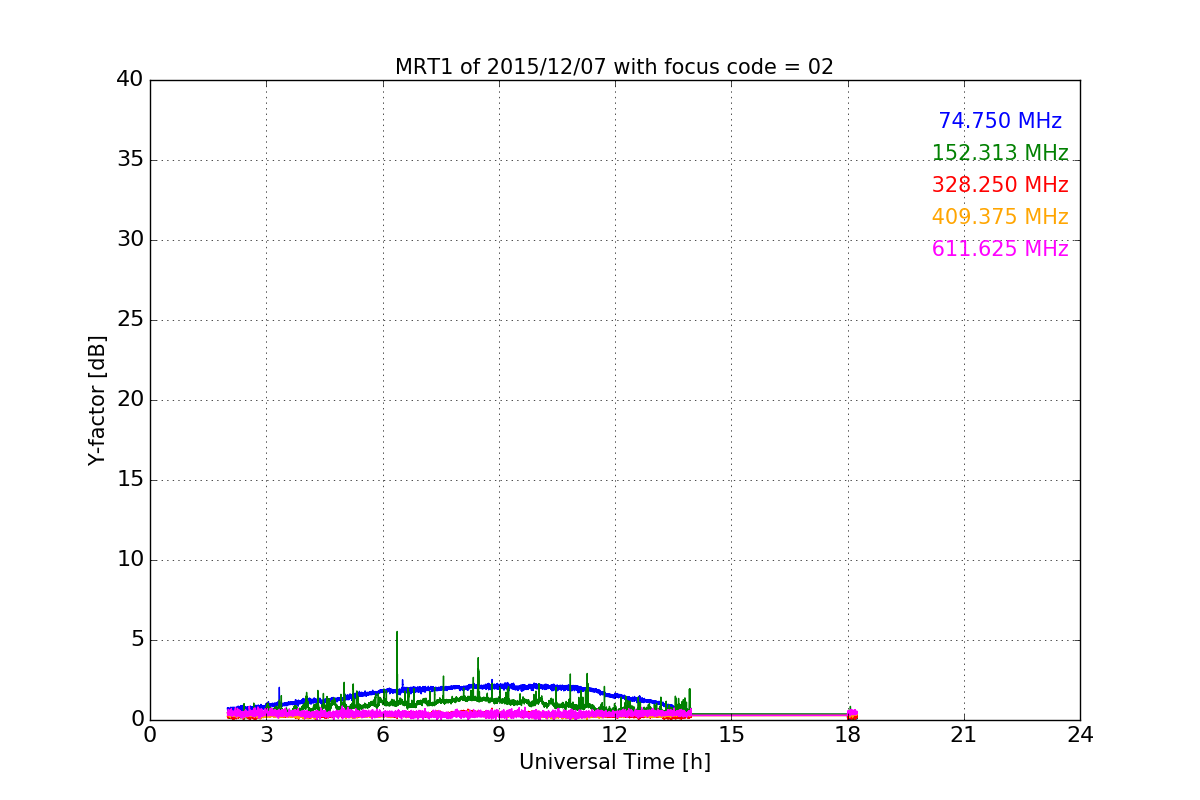Select the 611.625 MHz legend label

(1000, 249)
